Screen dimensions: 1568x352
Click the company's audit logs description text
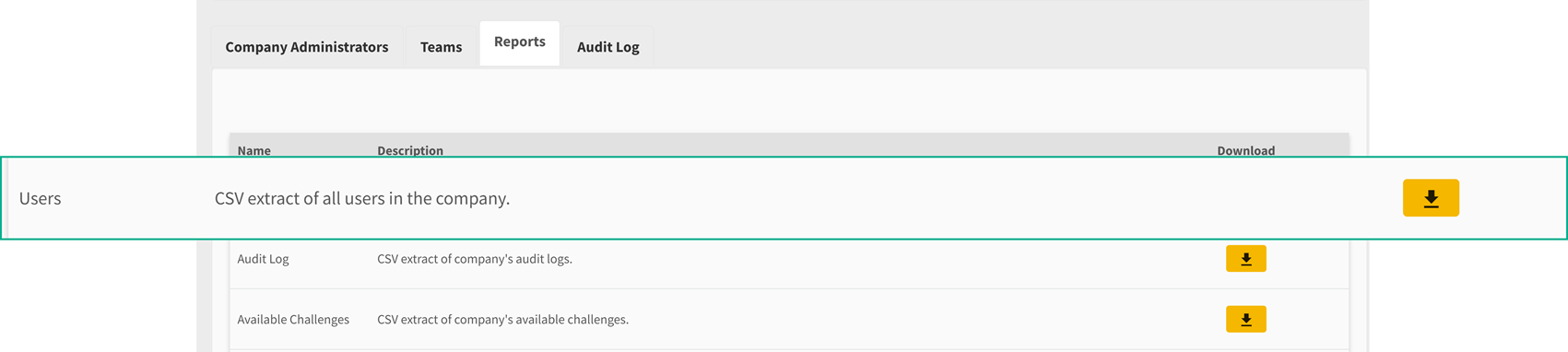[x=475, y=259]
